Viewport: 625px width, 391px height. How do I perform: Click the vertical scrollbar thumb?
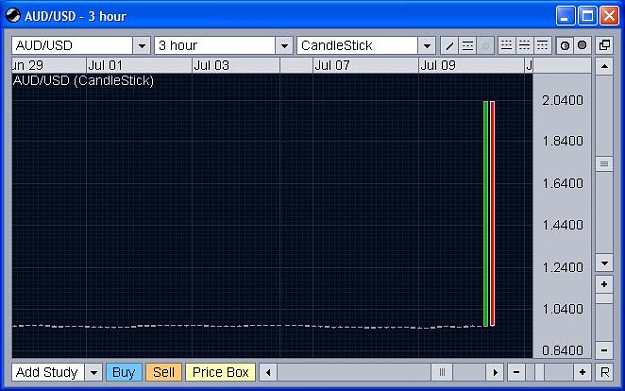pos(604,164)
